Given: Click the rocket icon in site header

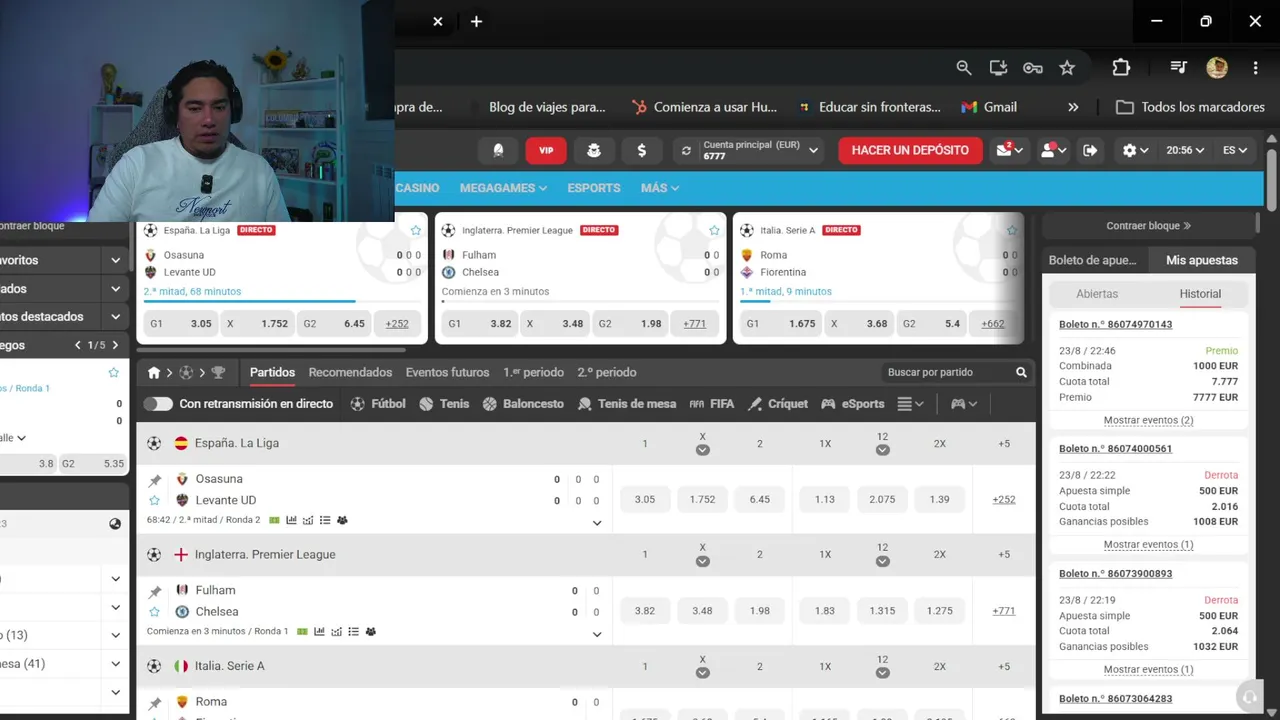Looking at the screenshot, I should click(498, 150).
